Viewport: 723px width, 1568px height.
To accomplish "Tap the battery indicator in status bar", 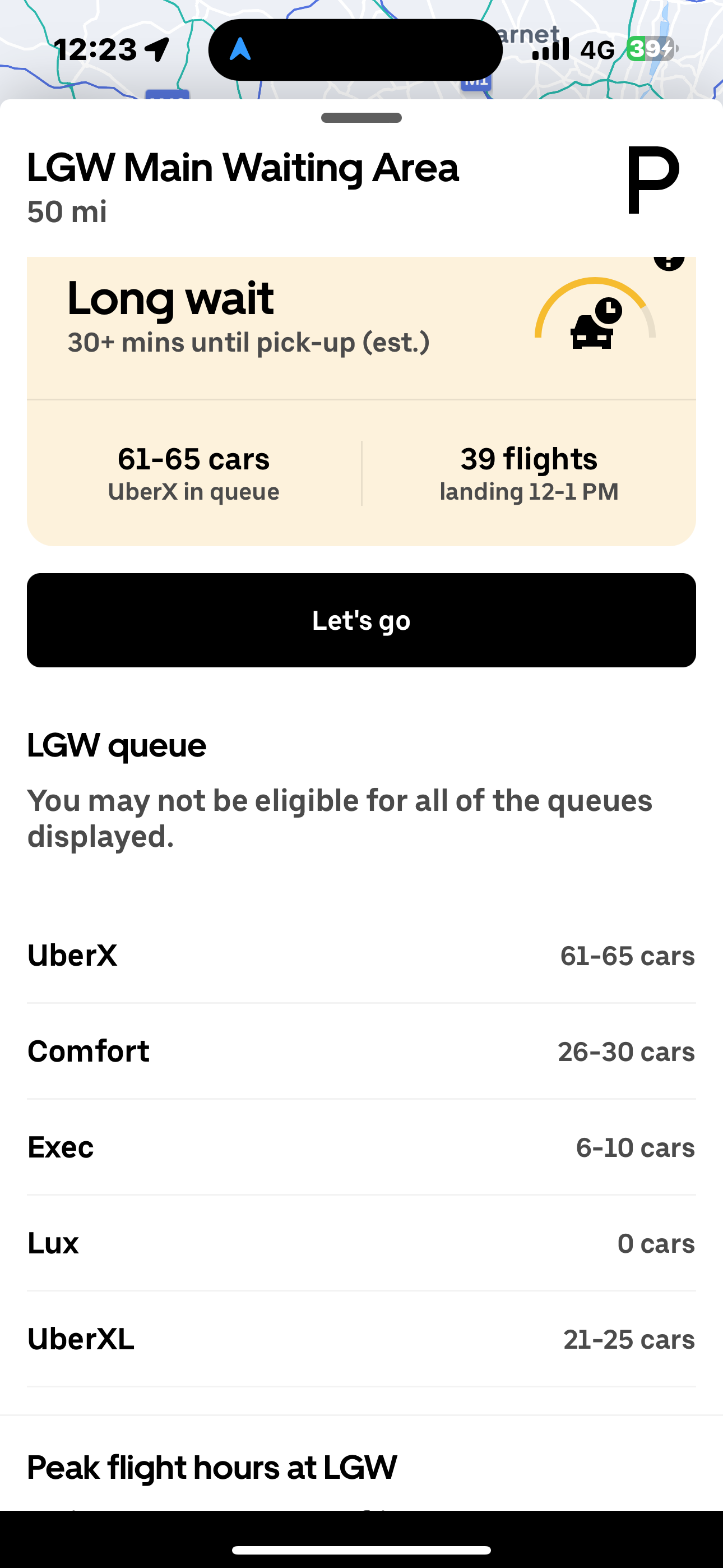I will tap(651, 49).
